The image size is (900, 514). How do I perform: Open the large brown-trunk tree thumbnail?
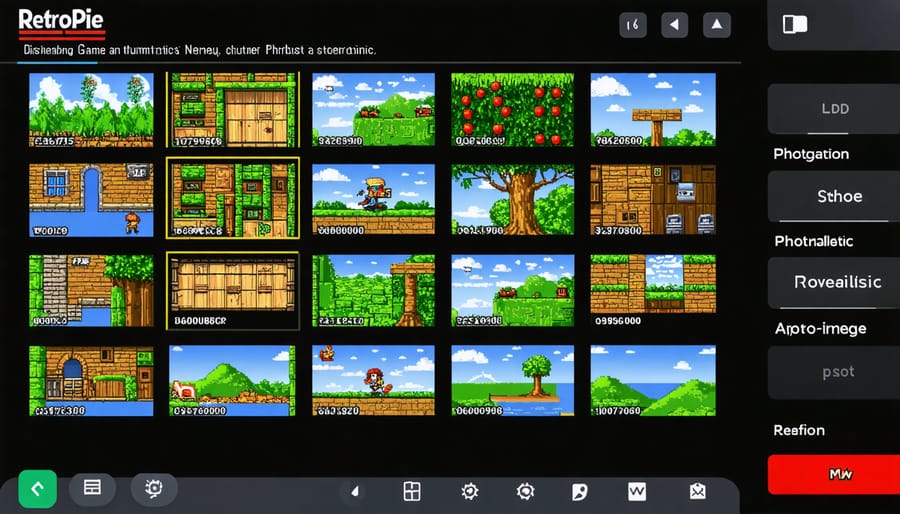(513, 200)
